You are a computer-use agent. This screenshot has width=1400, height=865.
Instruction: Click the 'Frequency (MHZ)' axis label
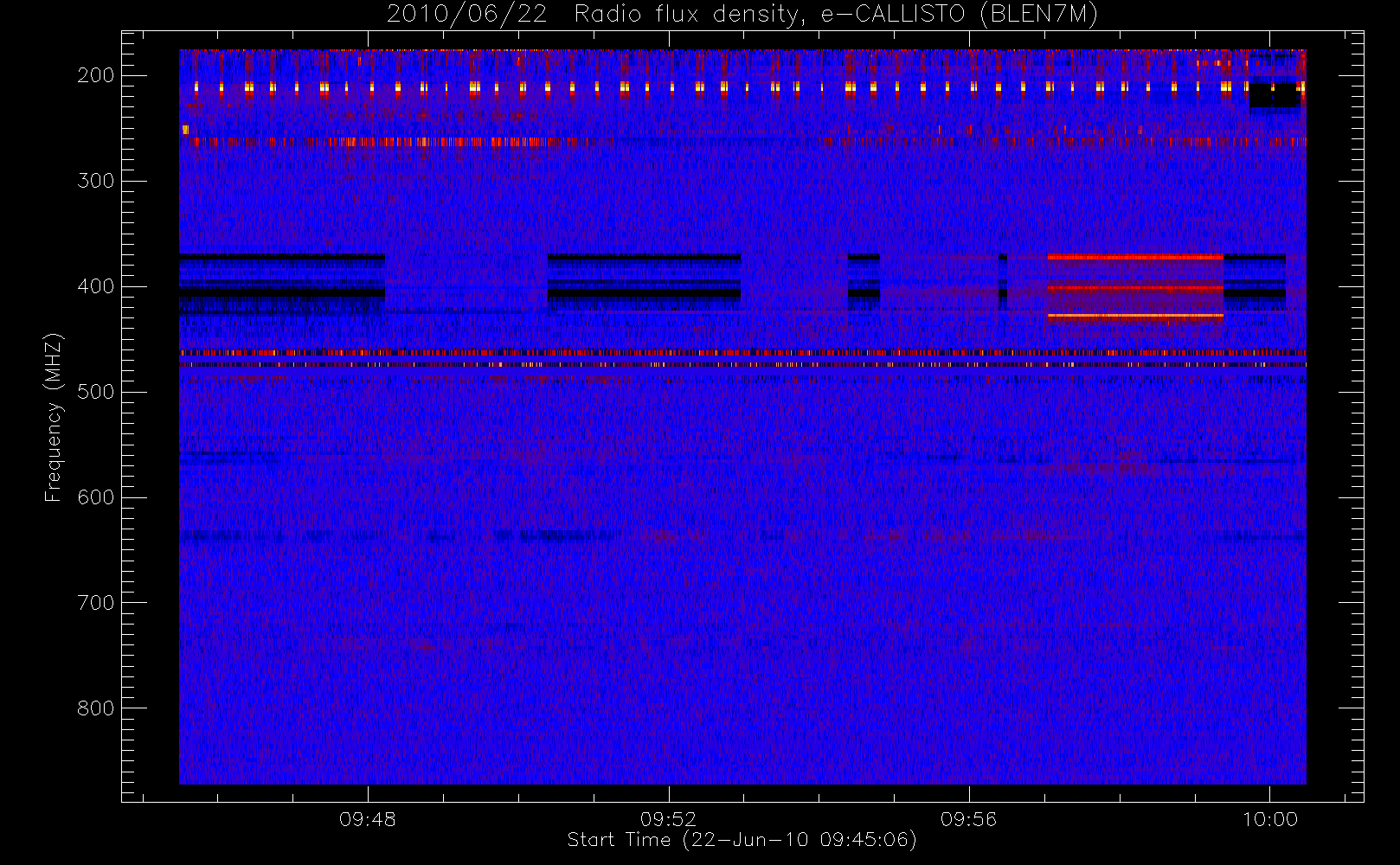54,417
